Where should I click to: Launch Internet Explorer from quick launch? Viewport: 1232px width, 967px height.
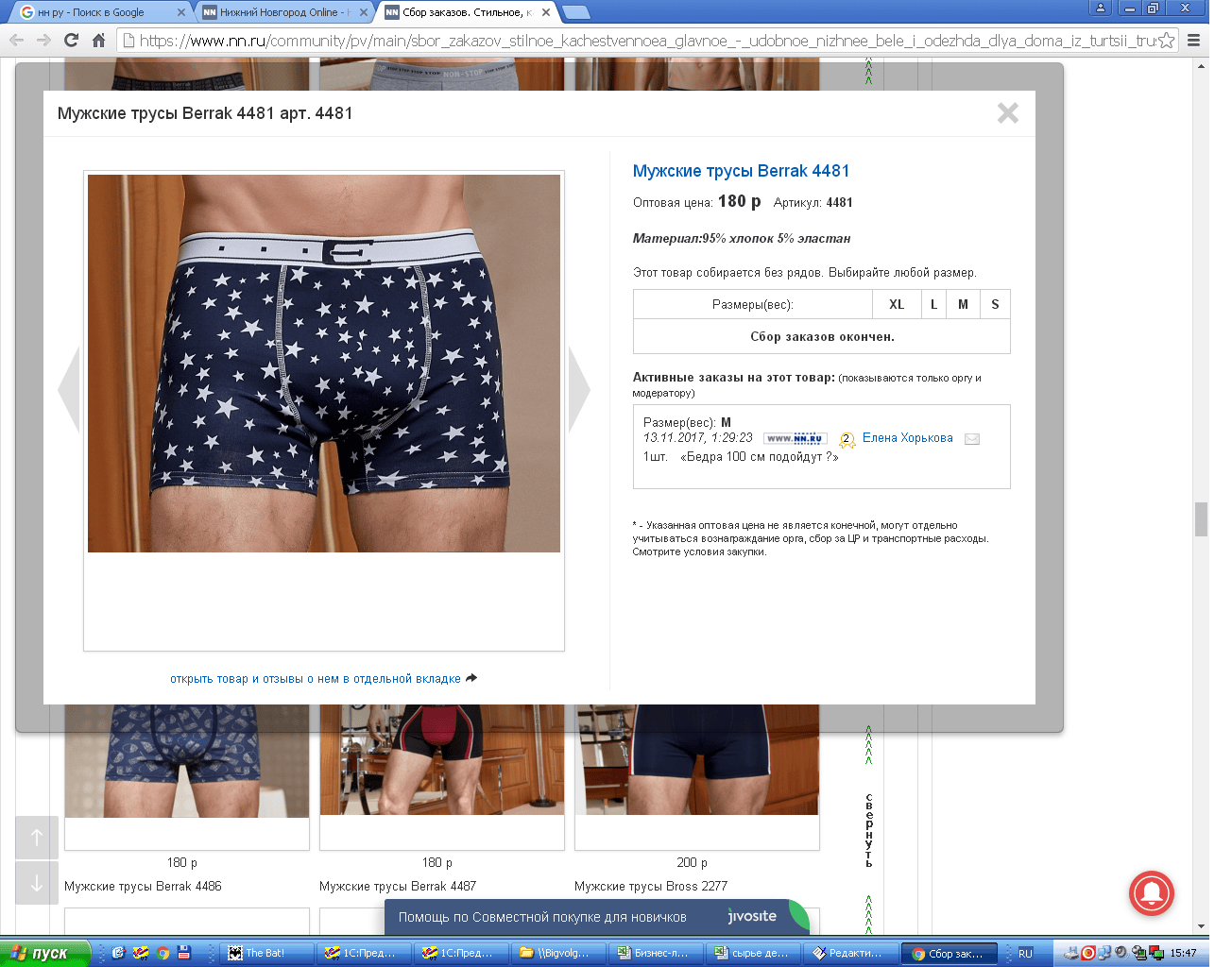coord(118,953)
